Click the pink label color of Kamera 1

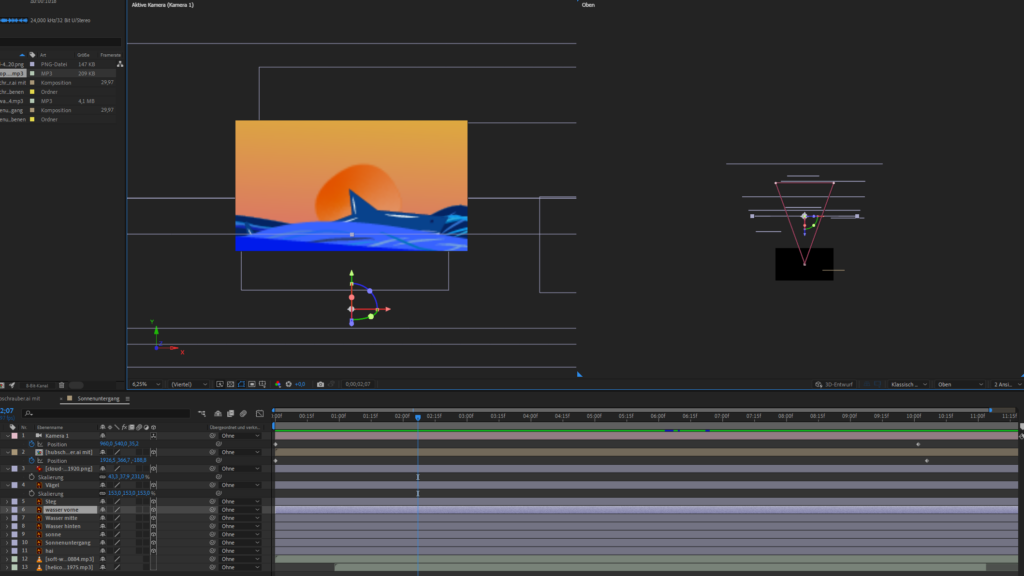[14, 436]
